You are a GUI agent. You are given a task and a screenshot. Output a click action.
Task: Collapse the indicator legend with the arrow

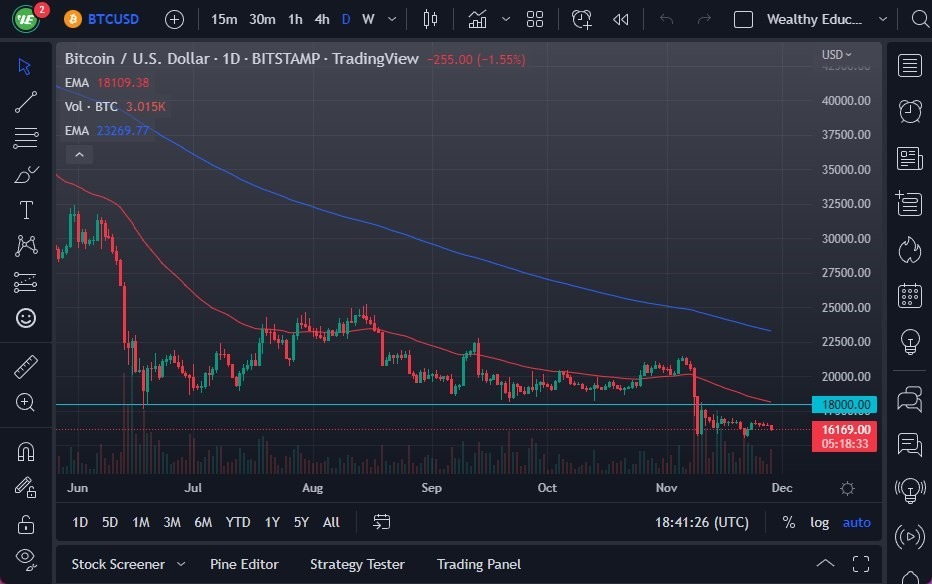pos(79,154)
